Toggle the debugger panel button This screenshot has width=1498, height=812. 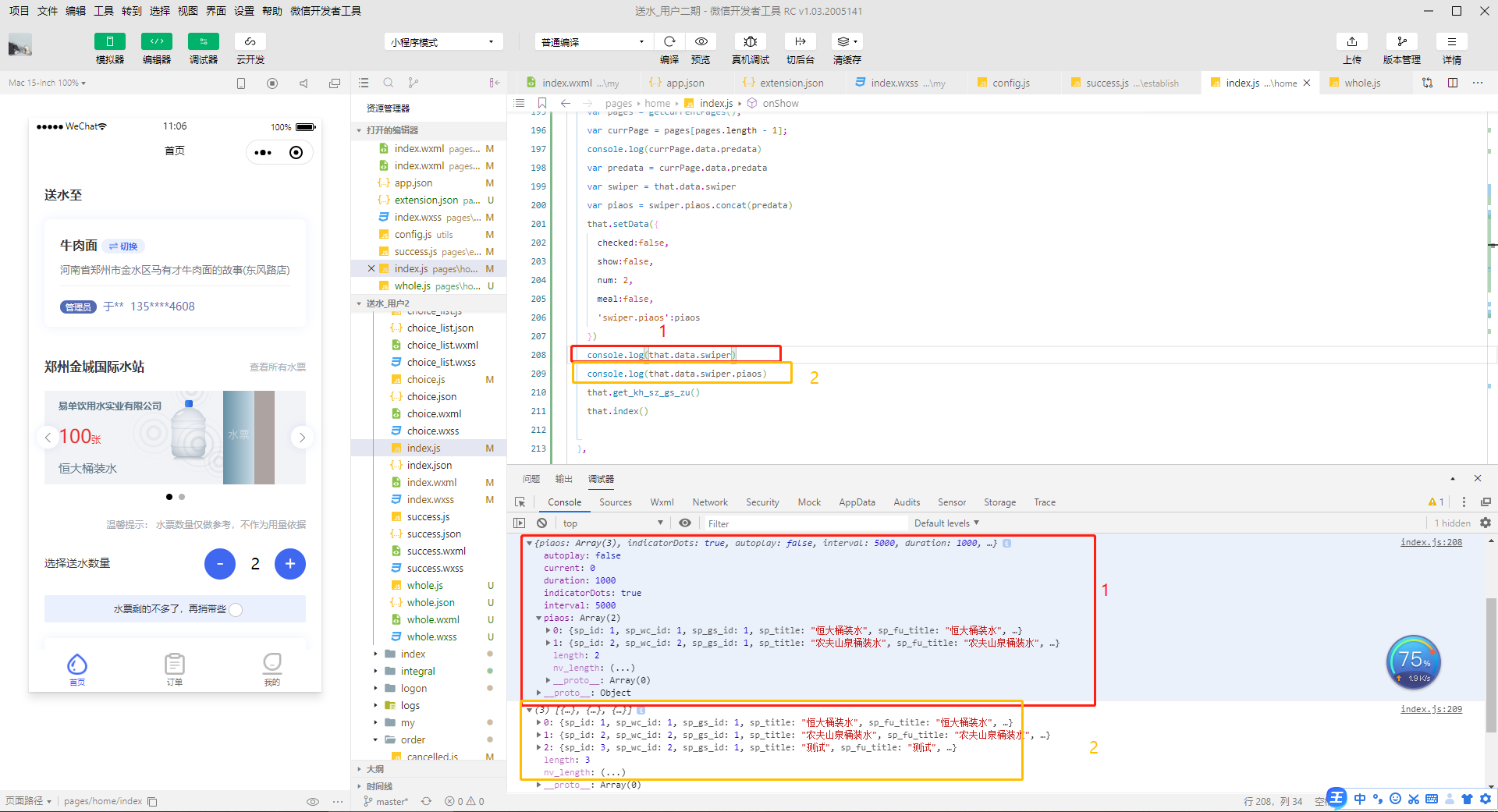(x=204, y=41)
